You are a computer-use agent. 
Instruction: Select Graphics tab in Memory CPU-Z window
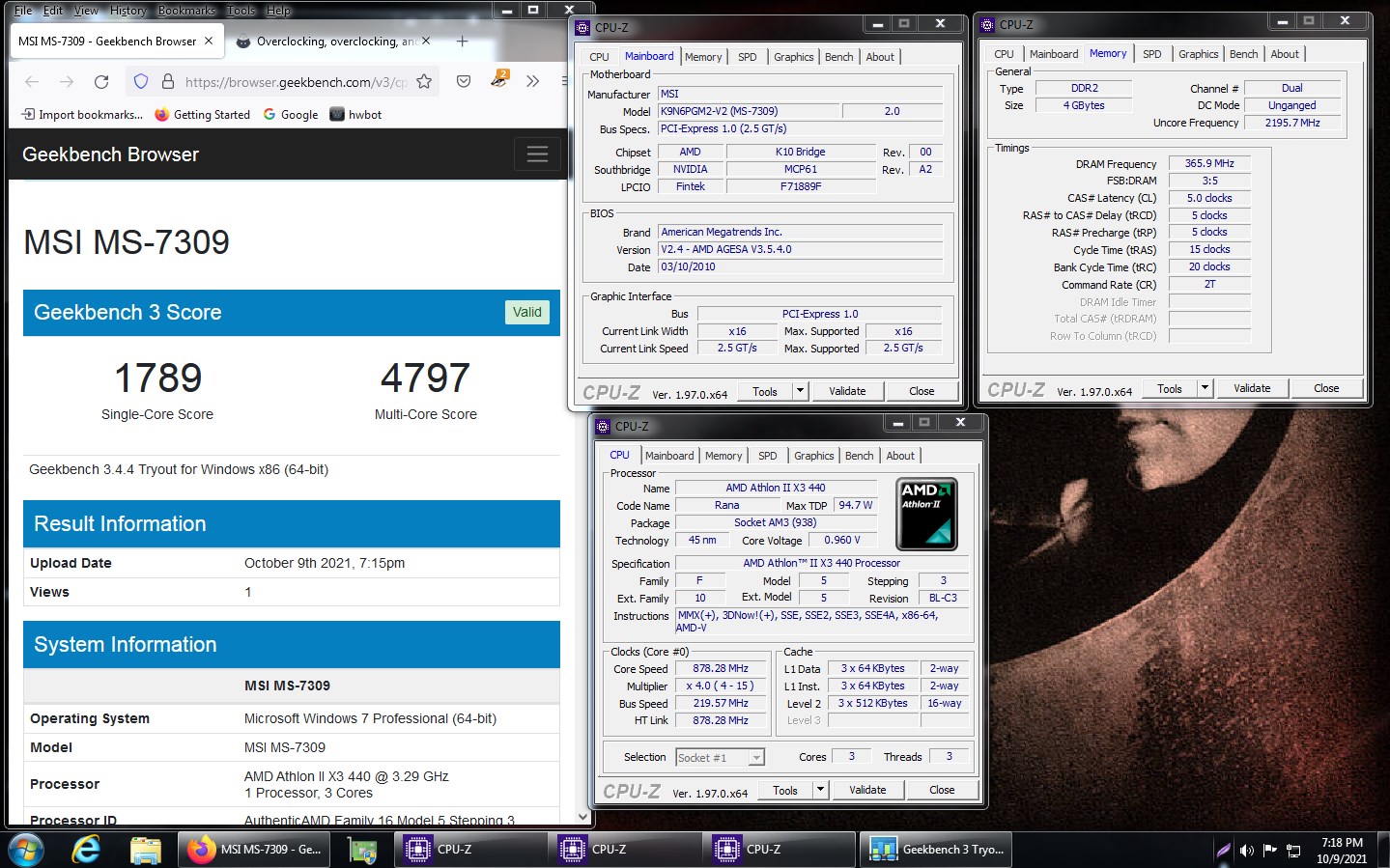pyautogui.click(x=1198, y=54)
